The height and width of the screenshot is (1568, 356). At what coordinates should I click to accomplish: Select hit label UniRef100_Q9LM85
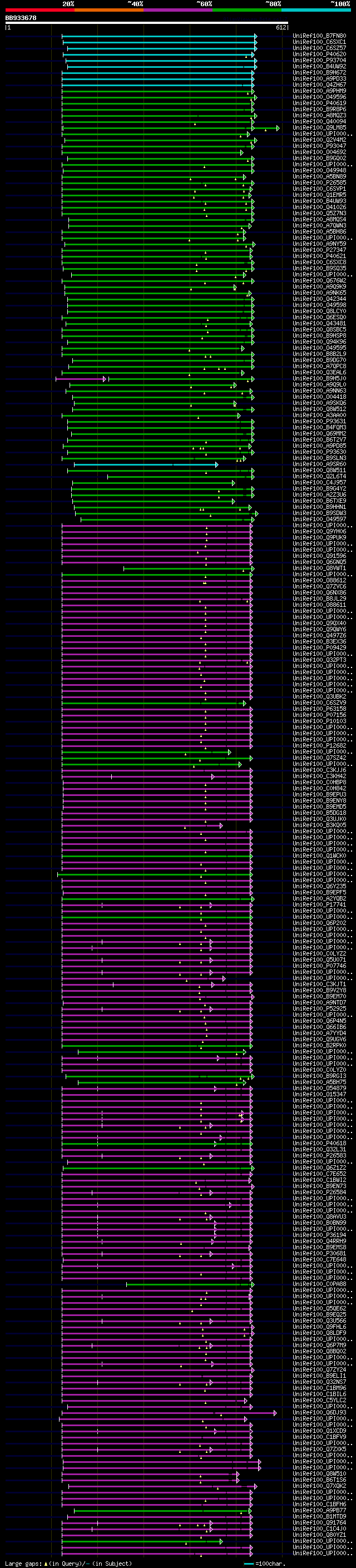319,128
